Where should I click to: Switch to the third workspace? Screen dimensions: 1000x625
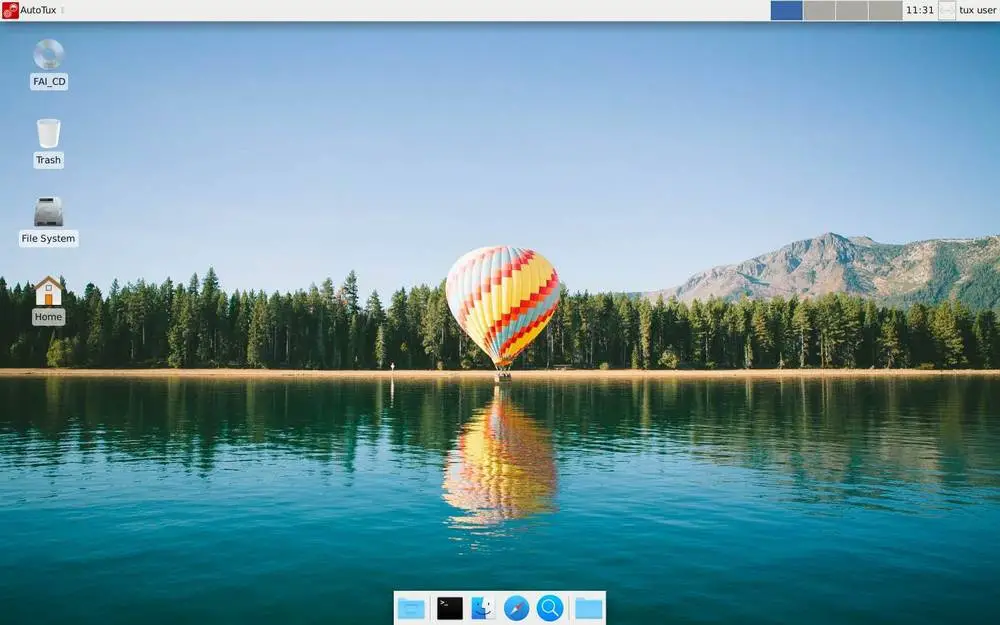coord(852,10)
